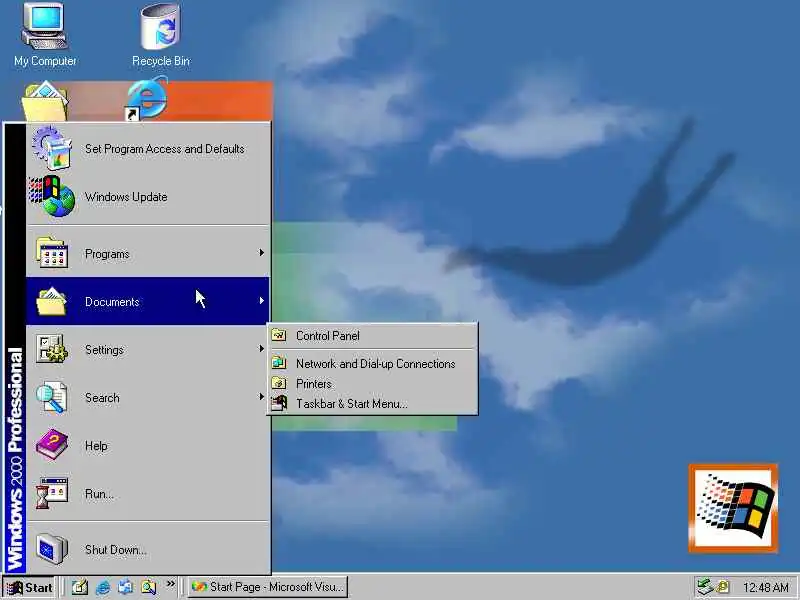
Task: Choose Documents in the Start menu
Action: [x=148, y=302]
